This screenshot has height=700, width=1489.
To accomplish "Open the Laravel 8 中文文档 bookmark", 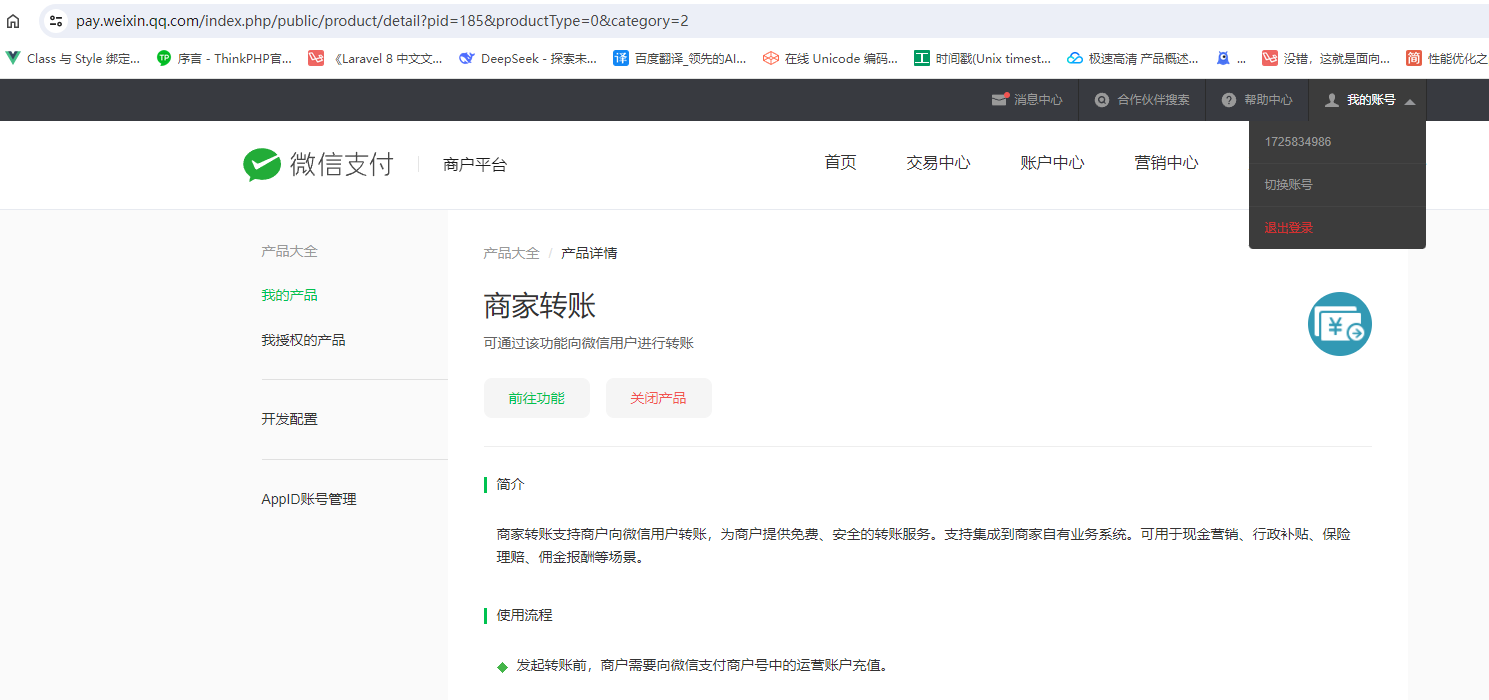I will (375, 58).
